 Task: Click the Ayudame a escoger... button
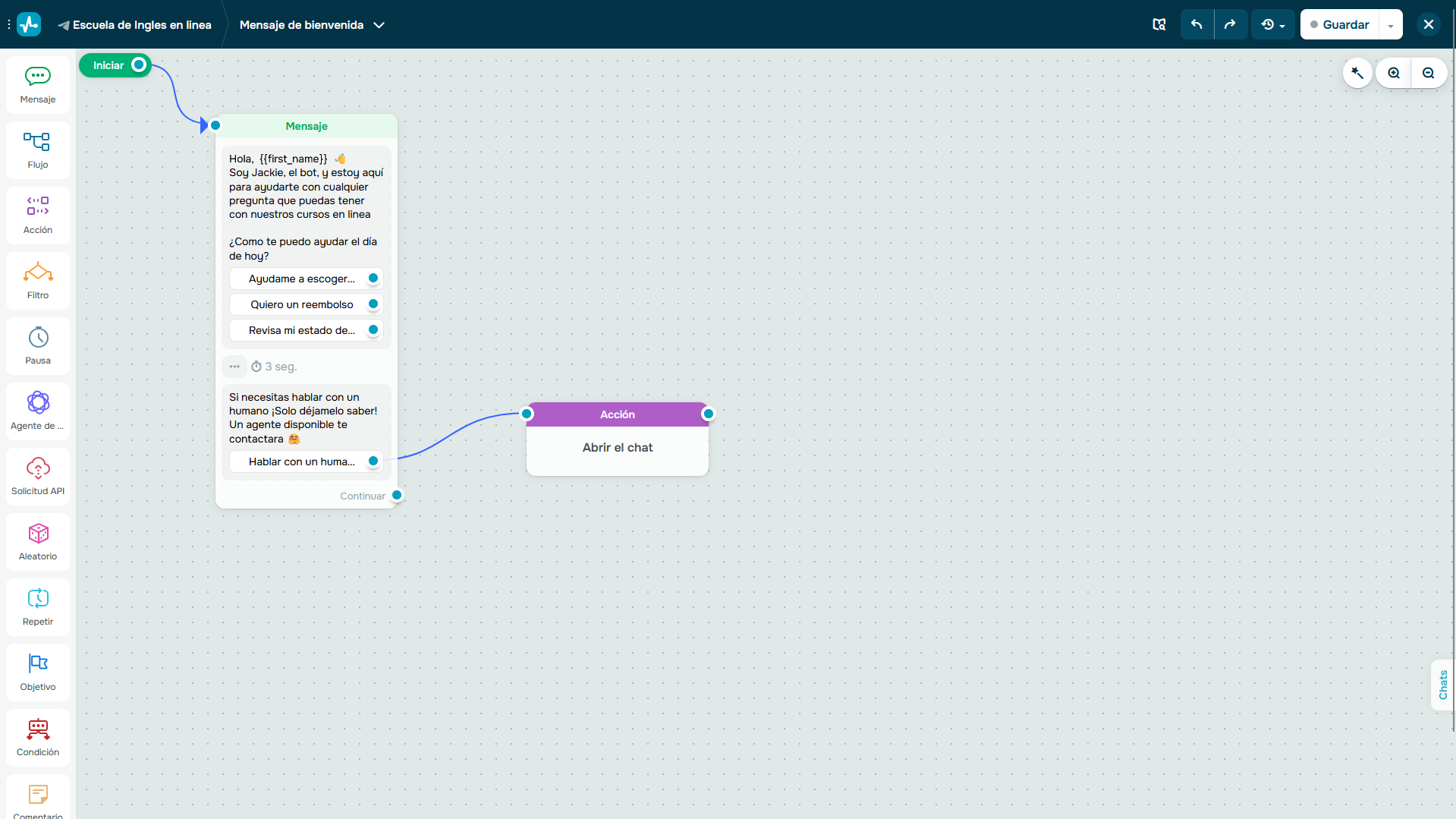[x=306, y=279]
